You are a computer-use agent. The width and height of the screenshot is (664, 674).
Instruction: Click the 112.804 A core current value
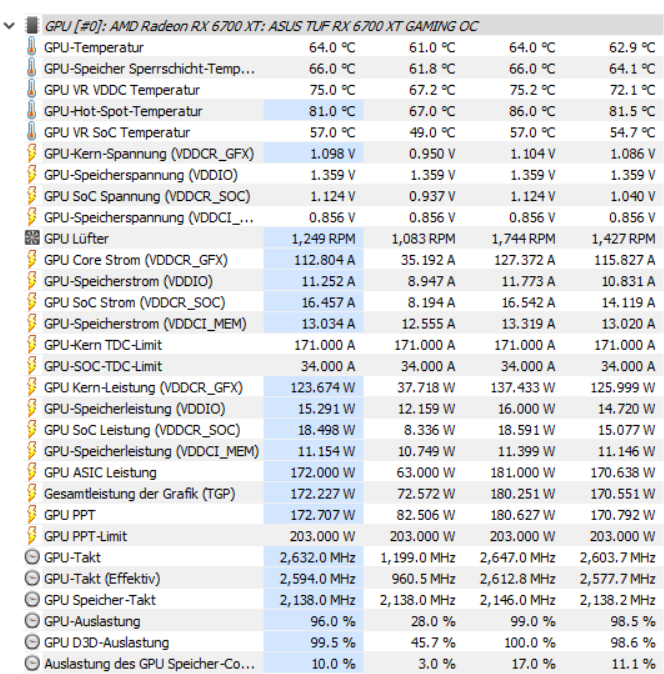coord(324,260)
